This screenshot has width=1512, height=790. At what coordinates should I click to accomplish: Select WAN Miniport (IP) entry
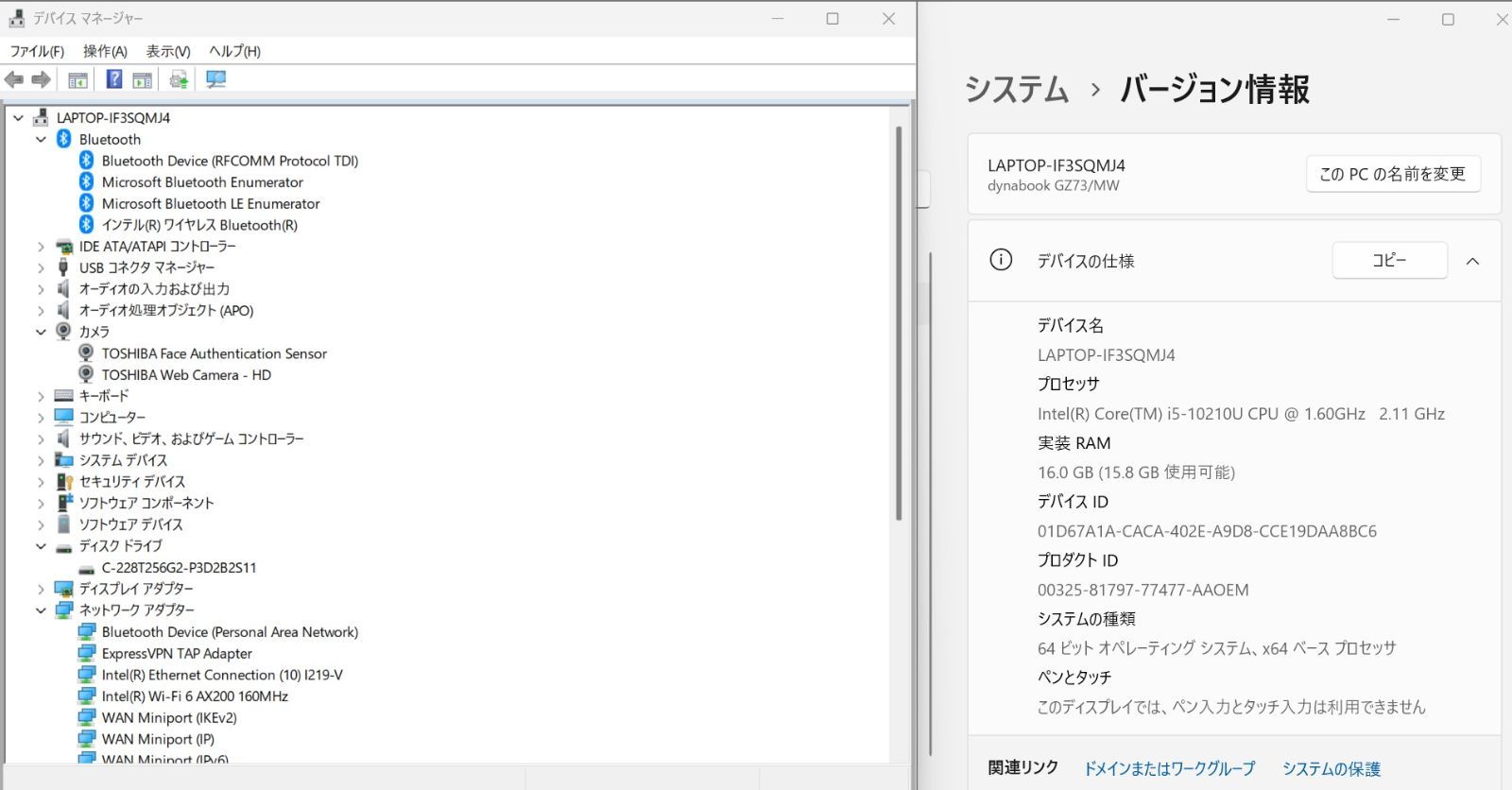158,739
